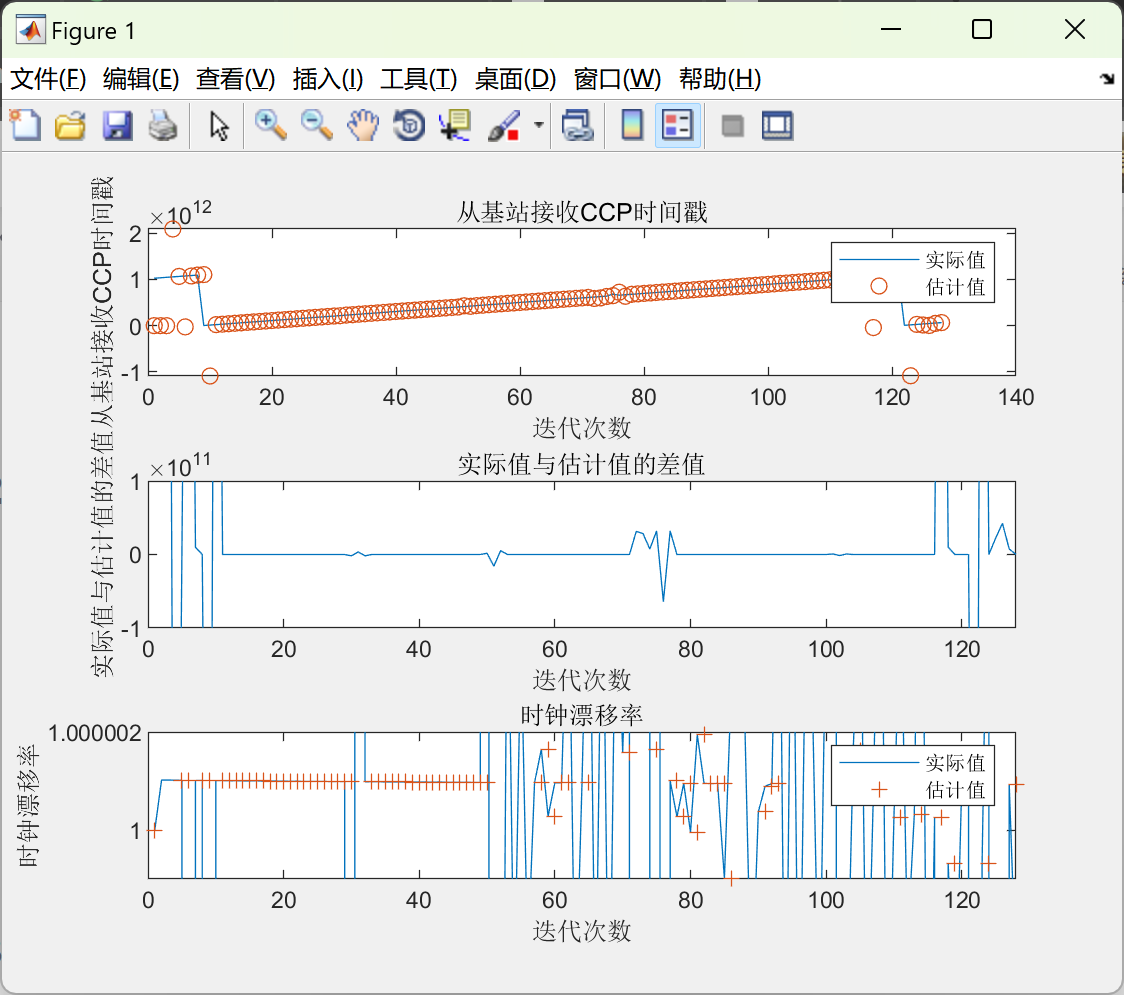Toggle the Insert Legend toolbar button

[x=677, y=125]
